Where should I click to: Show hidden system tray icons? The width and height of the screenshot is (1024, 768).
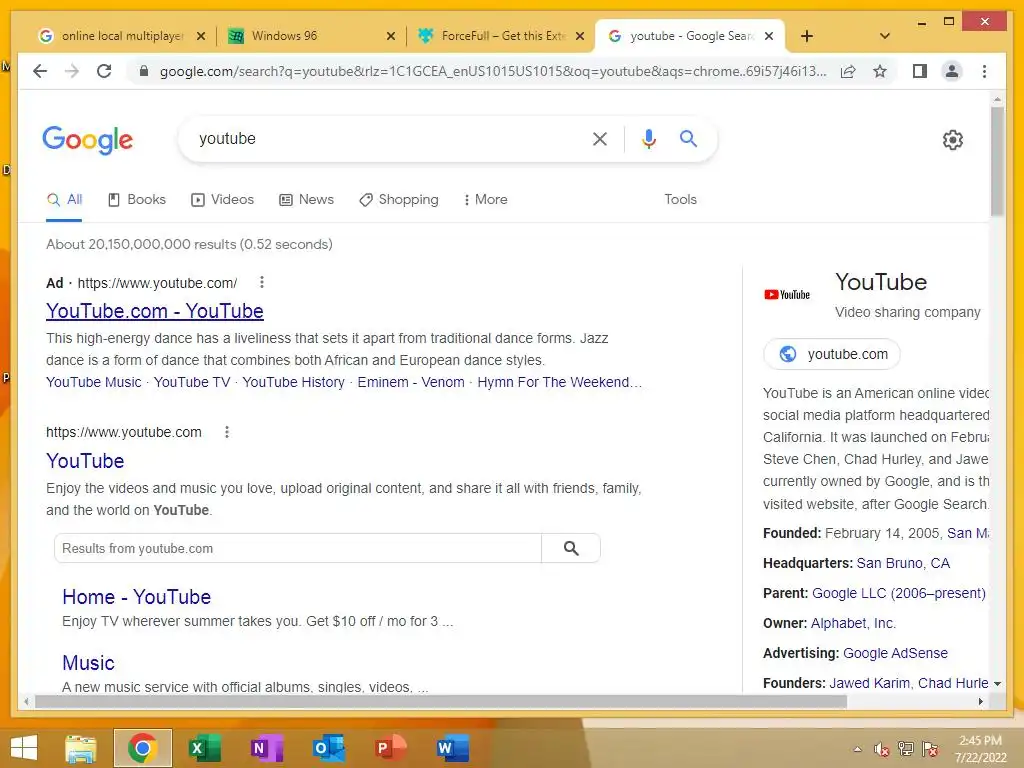857,749
